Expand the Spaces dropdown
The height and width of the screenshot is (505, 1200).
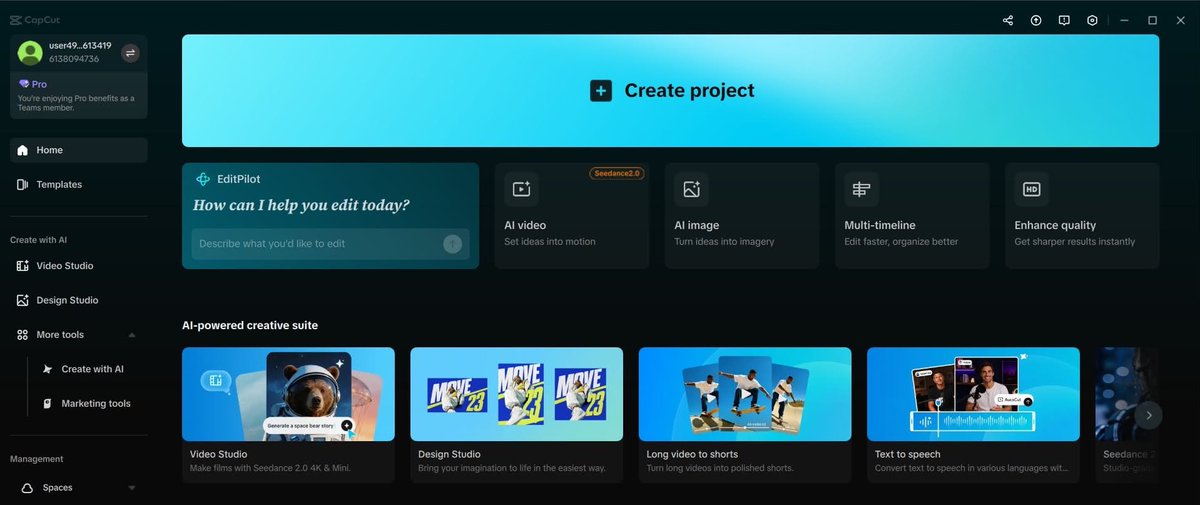point(132,488)
